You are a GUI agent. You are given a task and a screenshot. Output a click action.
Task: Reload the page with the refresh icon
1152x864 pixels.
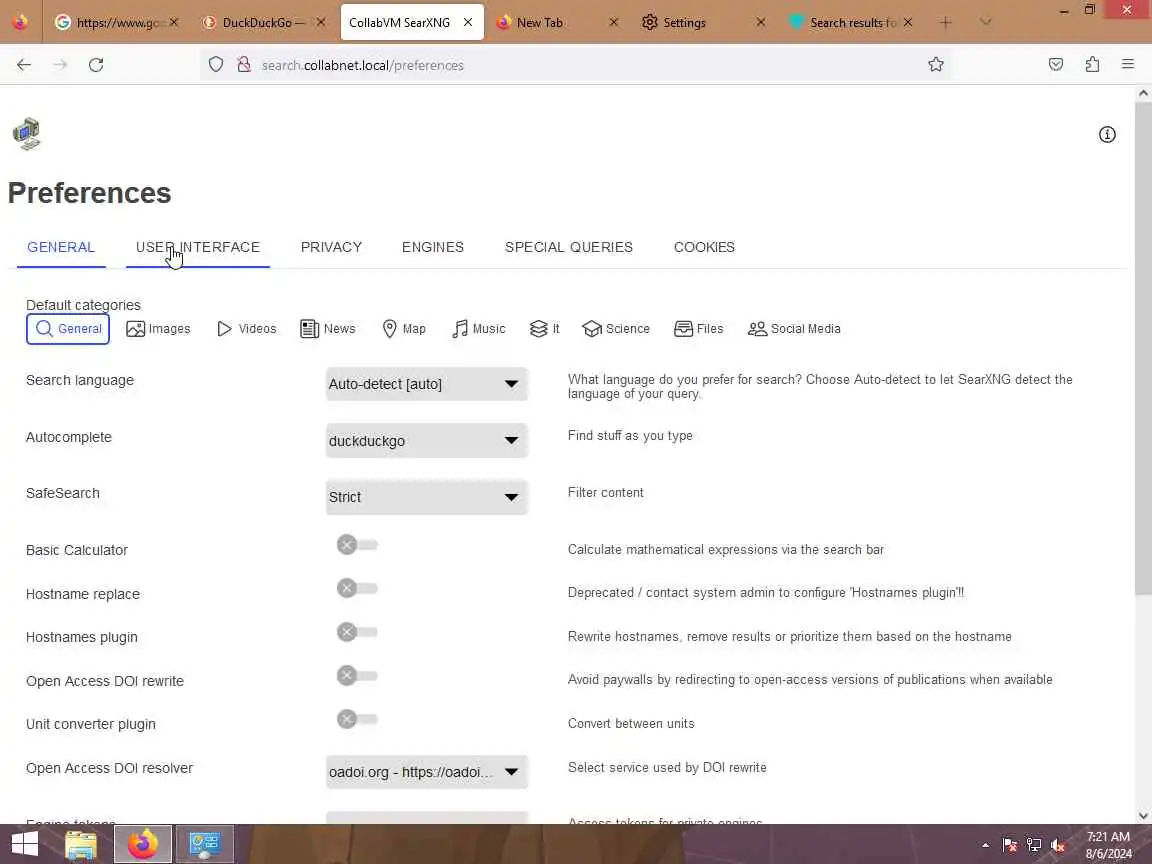pyautogui.click(x=96, y=65)
